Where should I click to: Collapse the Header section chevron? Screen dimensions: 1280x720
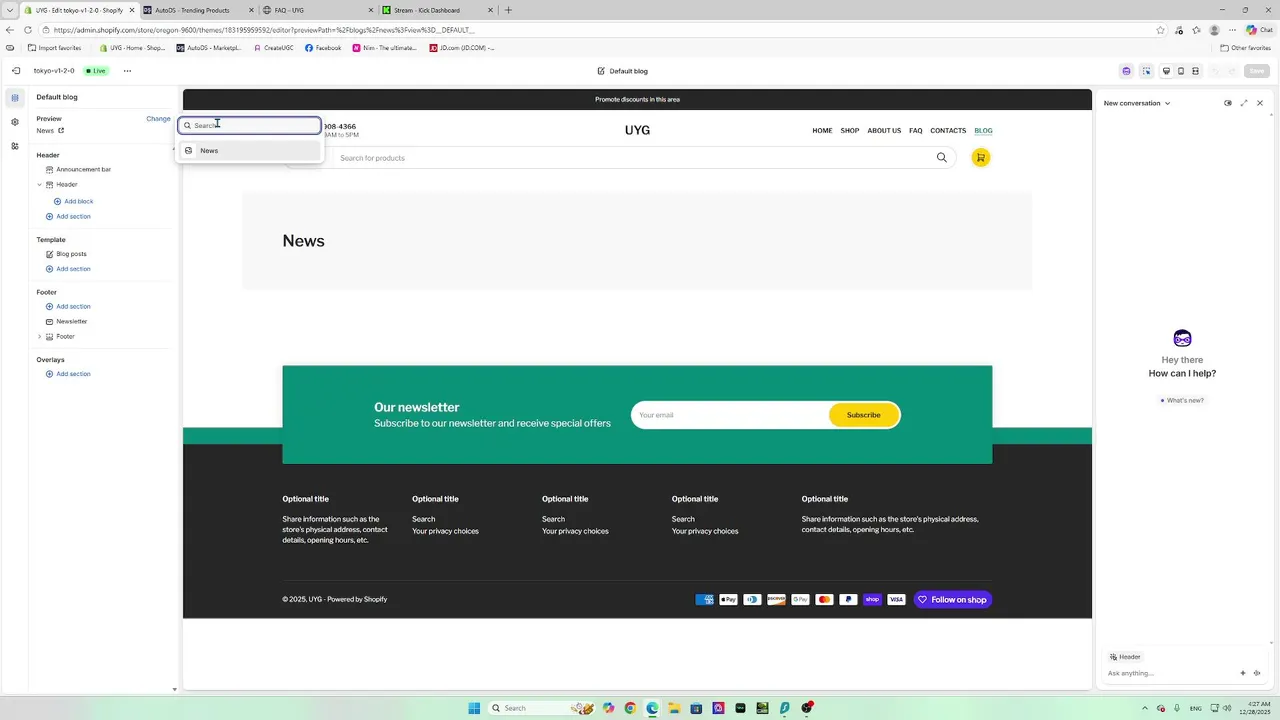coord(39,185)
